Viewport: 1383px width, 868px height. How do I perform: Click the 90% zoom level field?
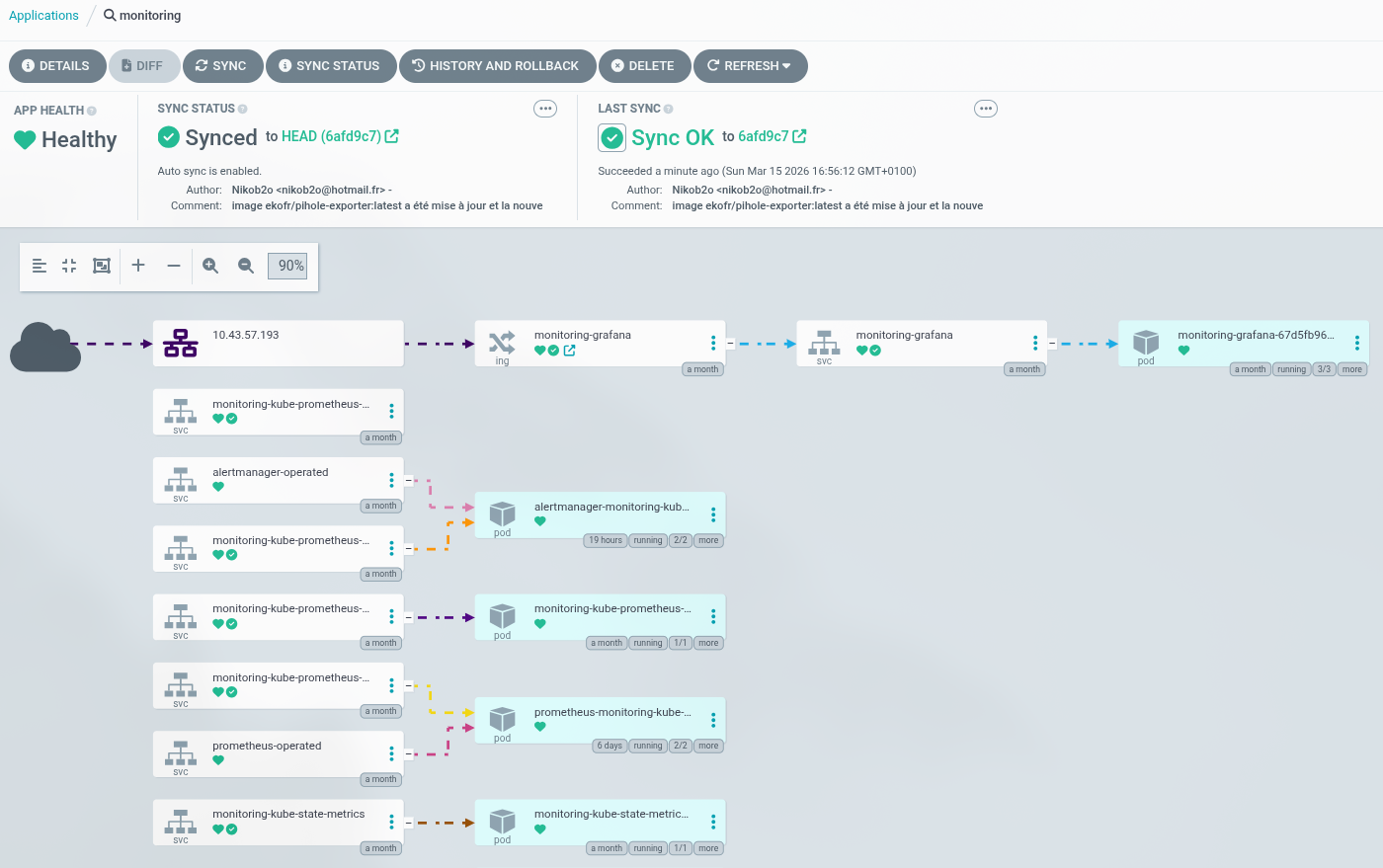pyautogui.click(x=288, y=266)
